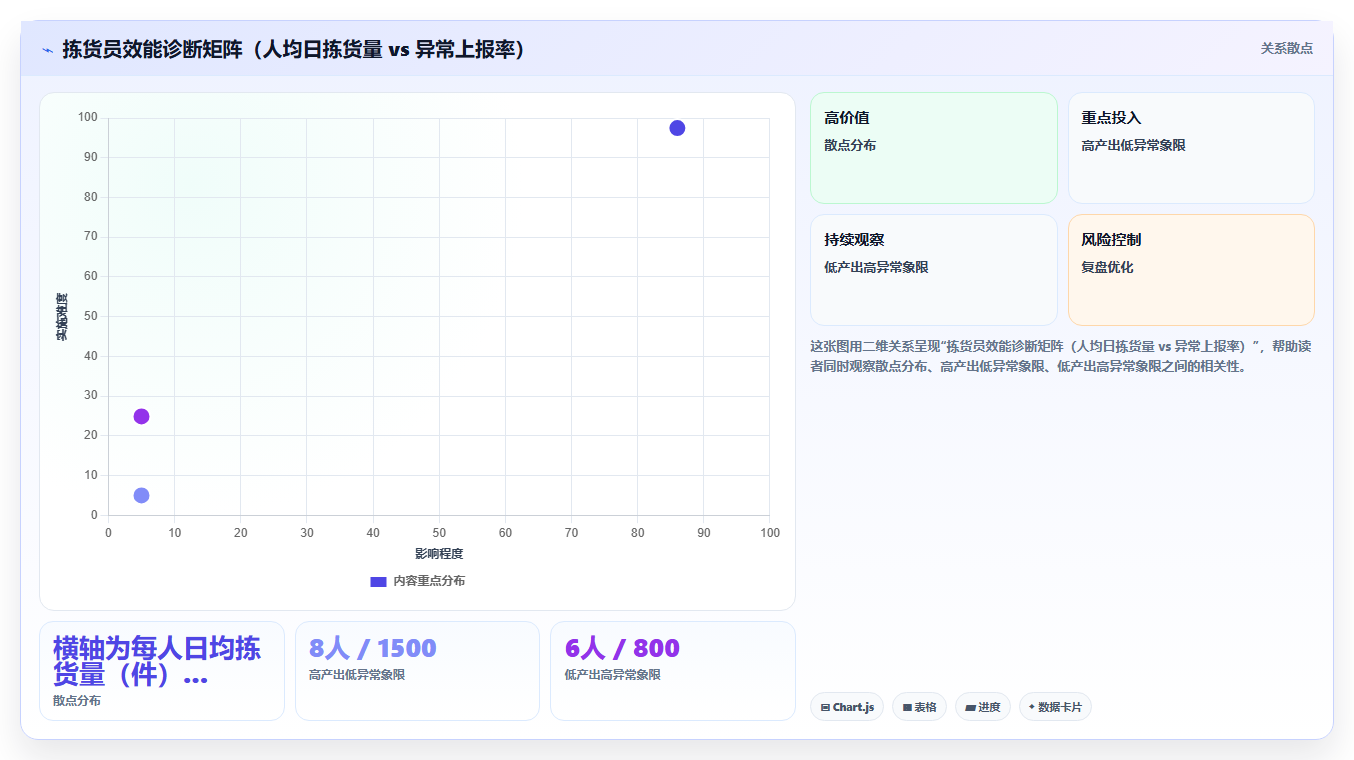The image size is (1354, 760).
Task: Click the 内容重点分布 legend label
Action: [429, 581]
